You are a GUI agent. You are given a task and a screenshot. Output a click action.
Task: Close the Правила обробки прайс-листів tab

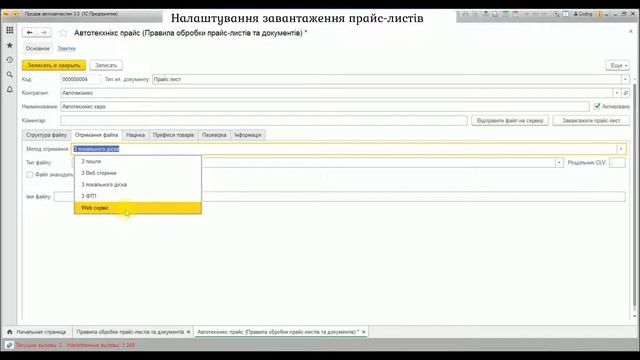(x=188, y=332)
